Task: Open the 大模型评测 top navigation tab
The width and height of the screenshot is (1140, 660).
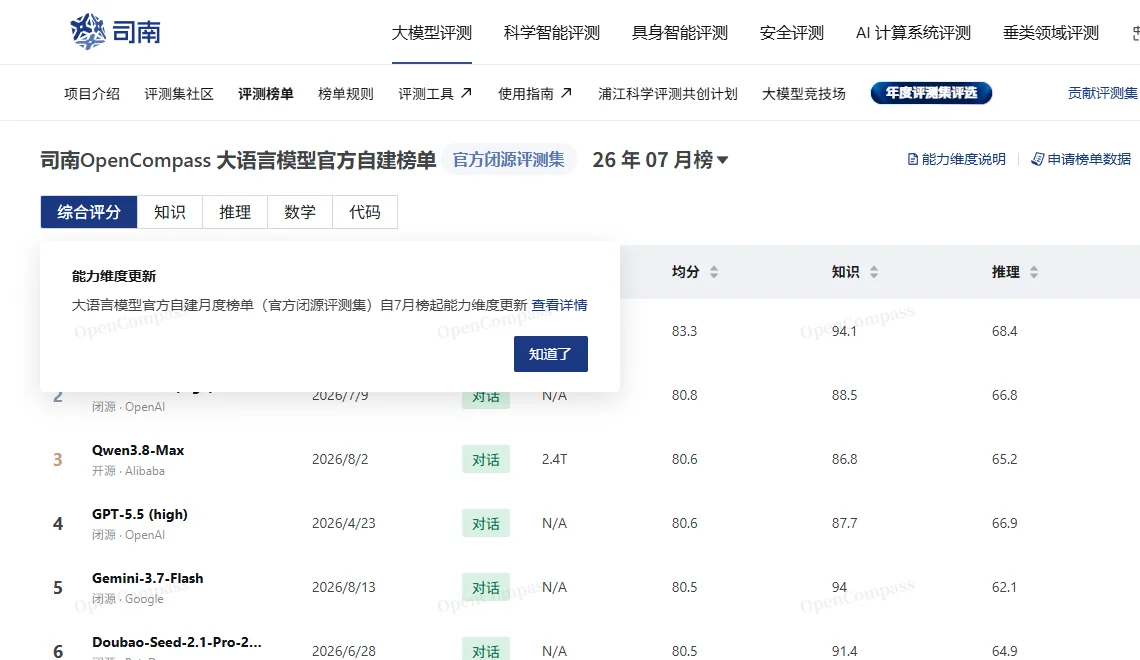Action: pyautogui.click(x=432, y=33)
